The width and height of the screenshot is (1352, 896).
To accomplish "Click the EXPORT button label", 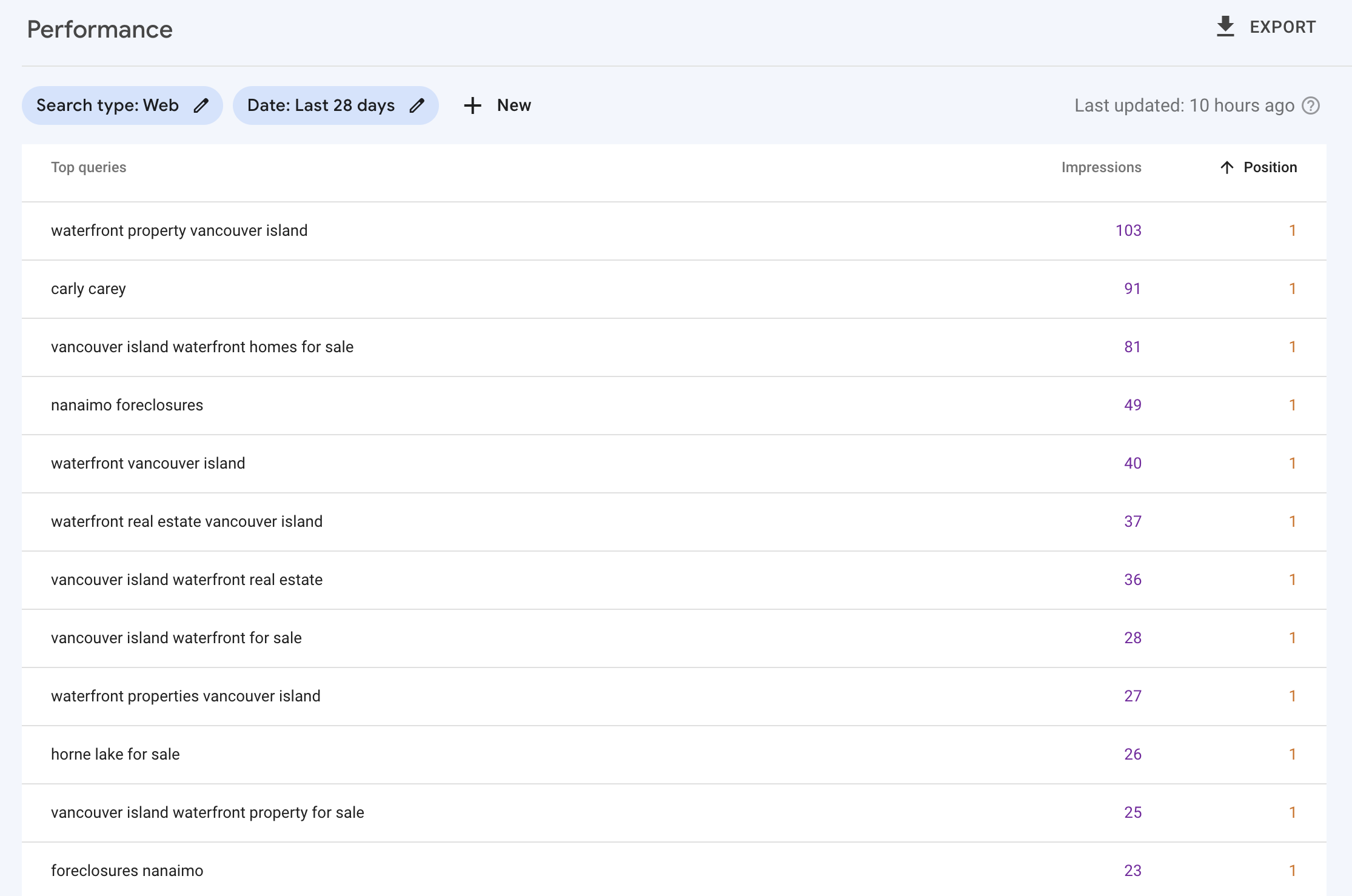I will tap(1282, 27).
